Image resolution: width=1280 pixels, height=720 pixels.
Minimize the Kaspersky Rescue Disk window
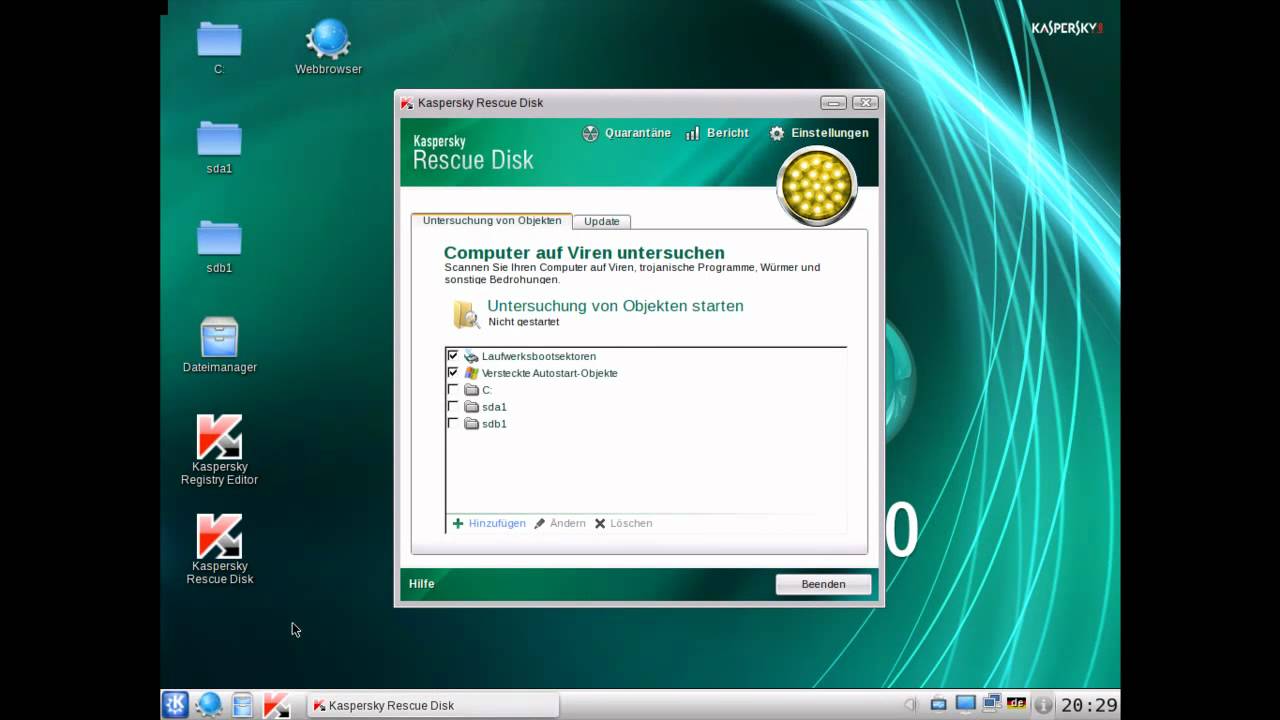(833, 103)
